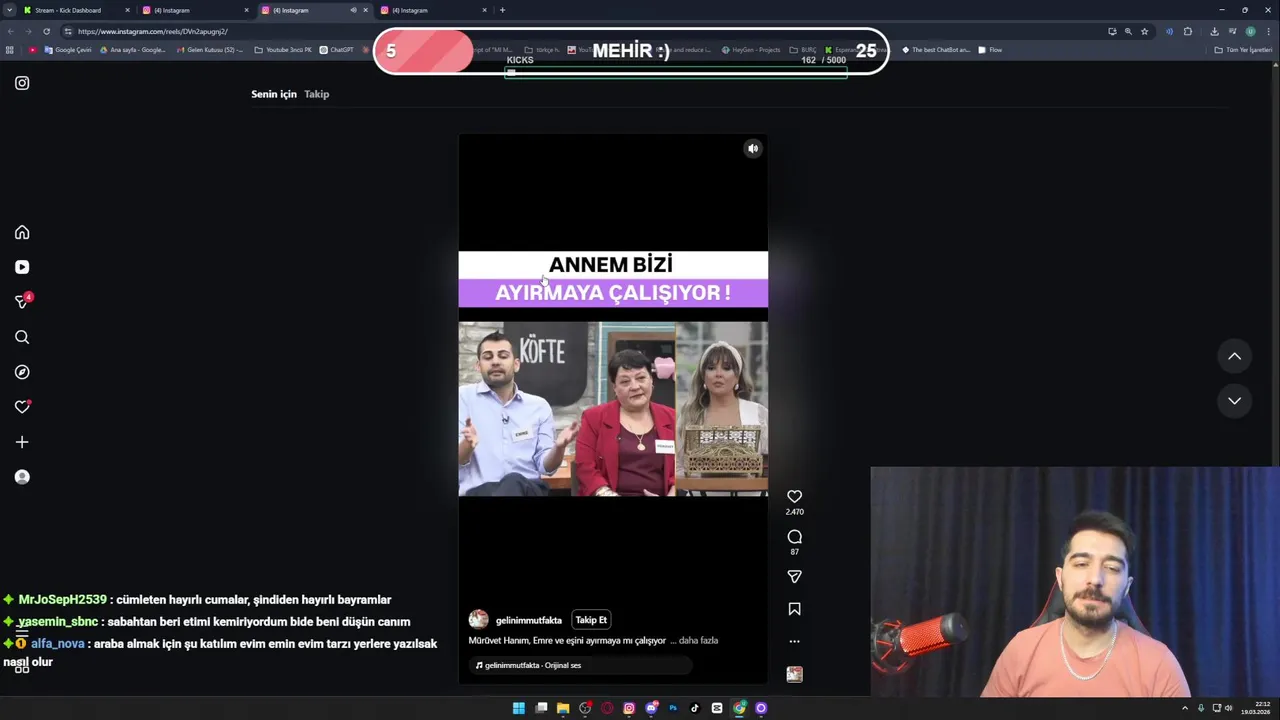Screen dimensions: 1280x720
Task: Switch to the Senin için tab
Action: 274,94
